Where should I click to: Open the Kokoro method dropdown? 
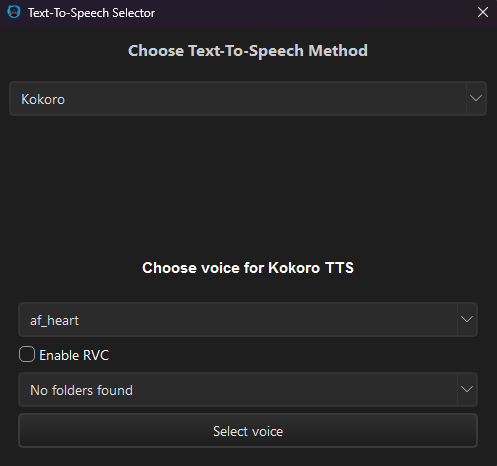click(248, 99)
